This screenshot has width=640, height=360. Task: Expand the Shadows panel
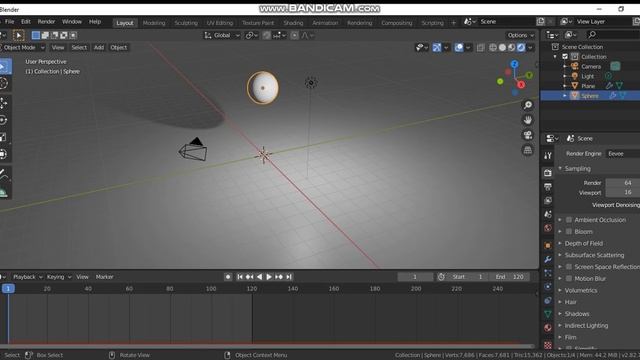577,314
